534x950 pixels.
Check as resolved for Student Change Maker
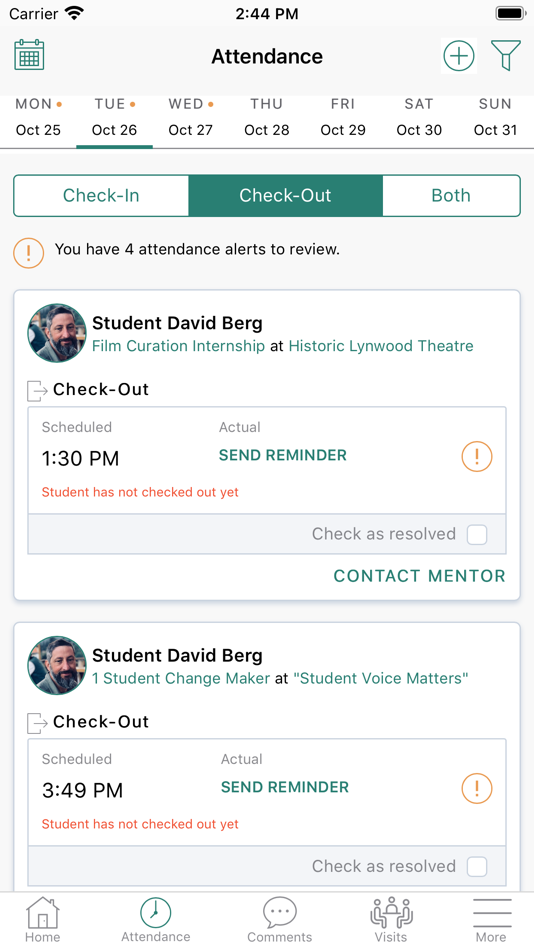(x=476, y=866)
